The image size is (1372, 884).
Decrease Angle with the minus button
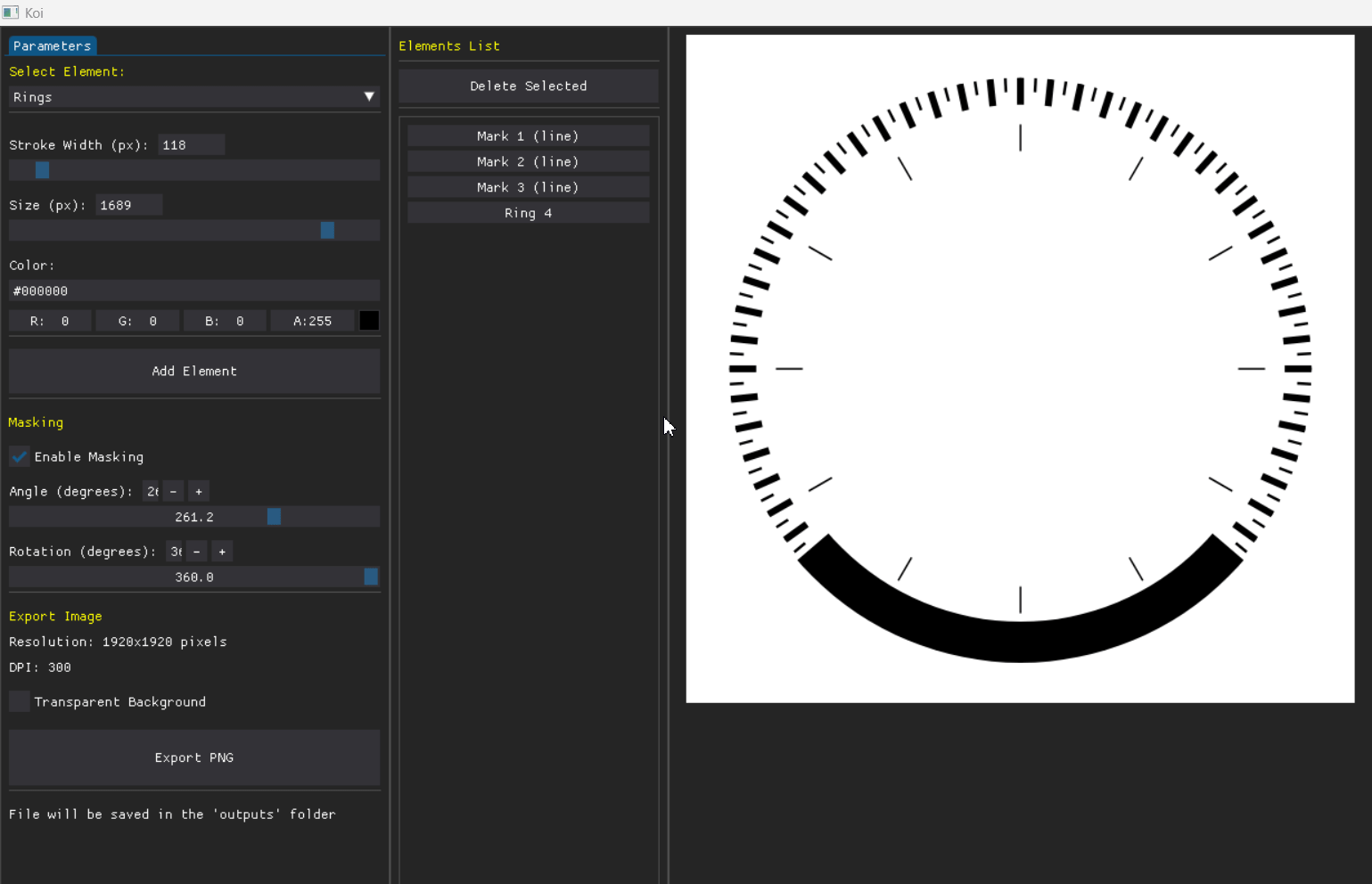[174, 492]
